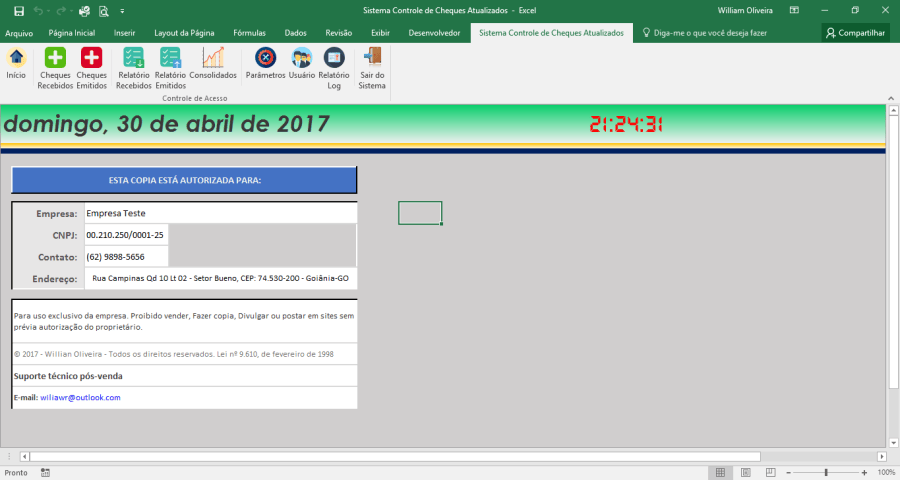
Task: Click the horizontal scrollbar right arrow
Action: click(x=882, y=457)
